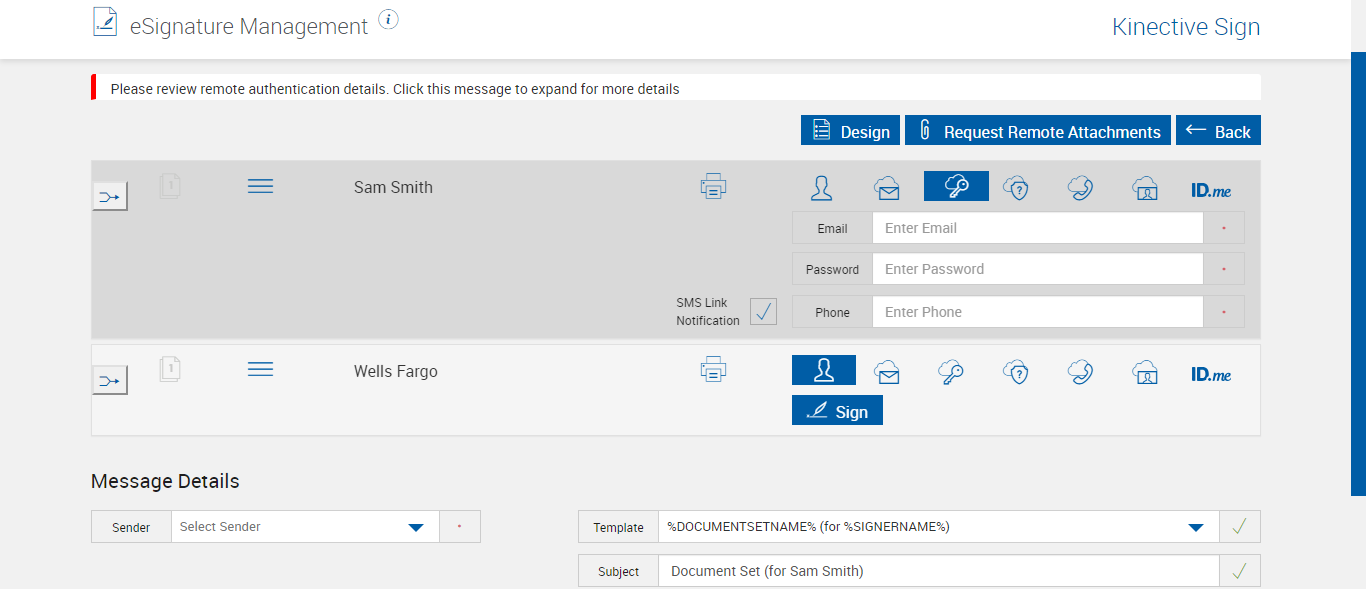Click the checkmark beside the Subject field
Image resolution: width=1366 pixels, height=589 pixels.
click(x=1240, y=571)
